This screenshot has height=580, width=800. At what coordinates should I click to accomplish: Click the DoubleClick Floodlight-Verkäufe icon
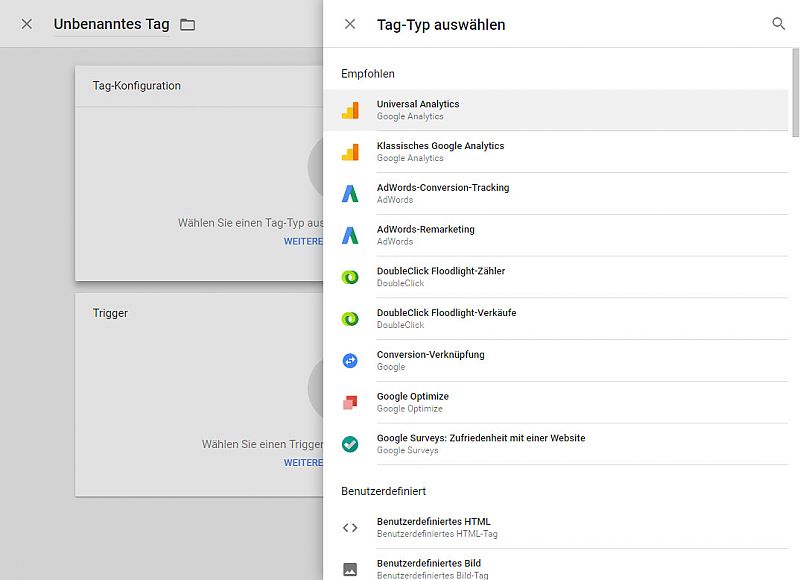(x=350, y=319)
